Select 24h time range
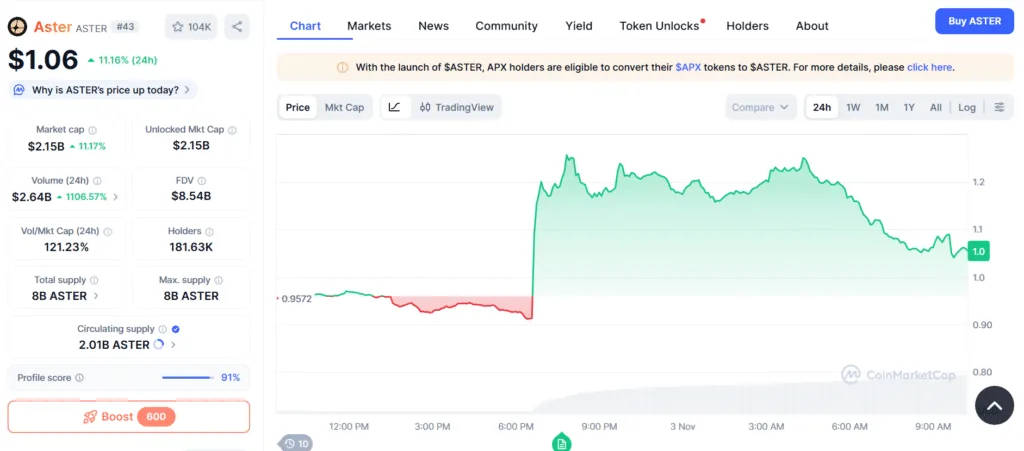Image resolution: width=1024 pixels, height=451 pixels. 822,107
